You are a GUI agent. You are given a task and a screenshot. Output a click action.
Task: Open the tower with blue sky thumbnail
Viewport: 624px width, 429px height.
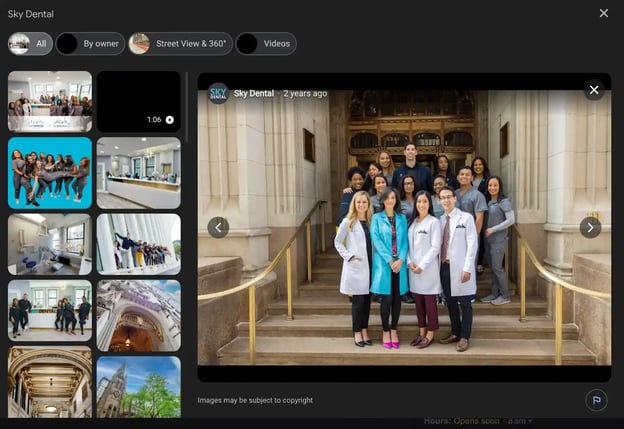(139, 386)
